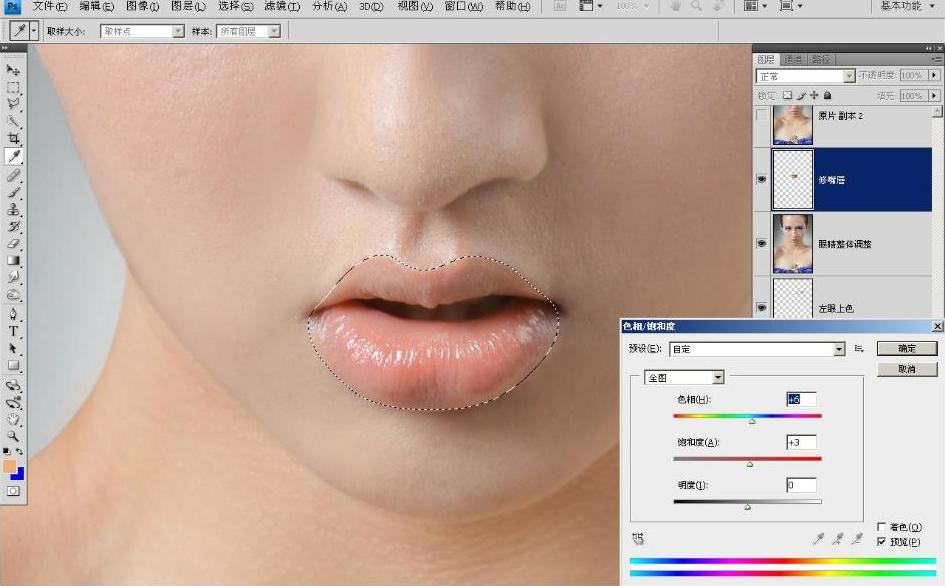Swap foreground and background colors
Viewport: 945px width, 586px height.
tap(20, 451)
